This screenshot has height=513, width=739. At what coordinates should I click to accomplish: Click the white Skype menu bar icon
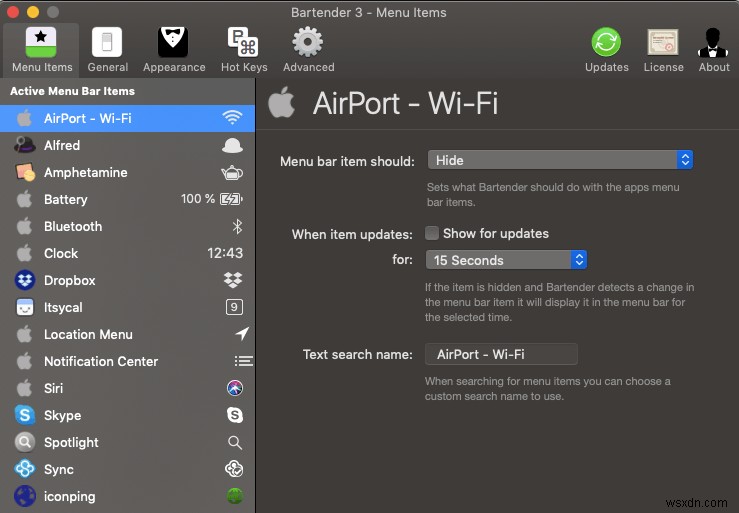point(235,415)
